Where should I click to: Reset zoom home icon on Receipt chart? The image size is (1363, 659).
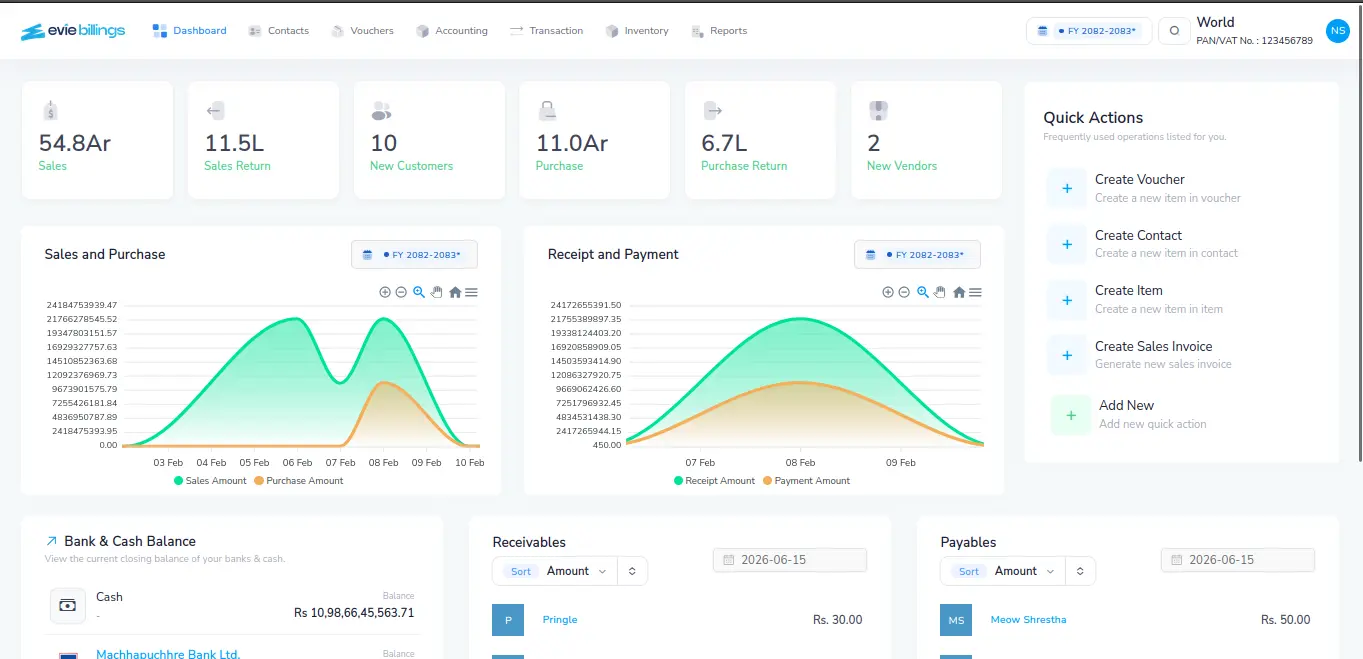point(959,292)
